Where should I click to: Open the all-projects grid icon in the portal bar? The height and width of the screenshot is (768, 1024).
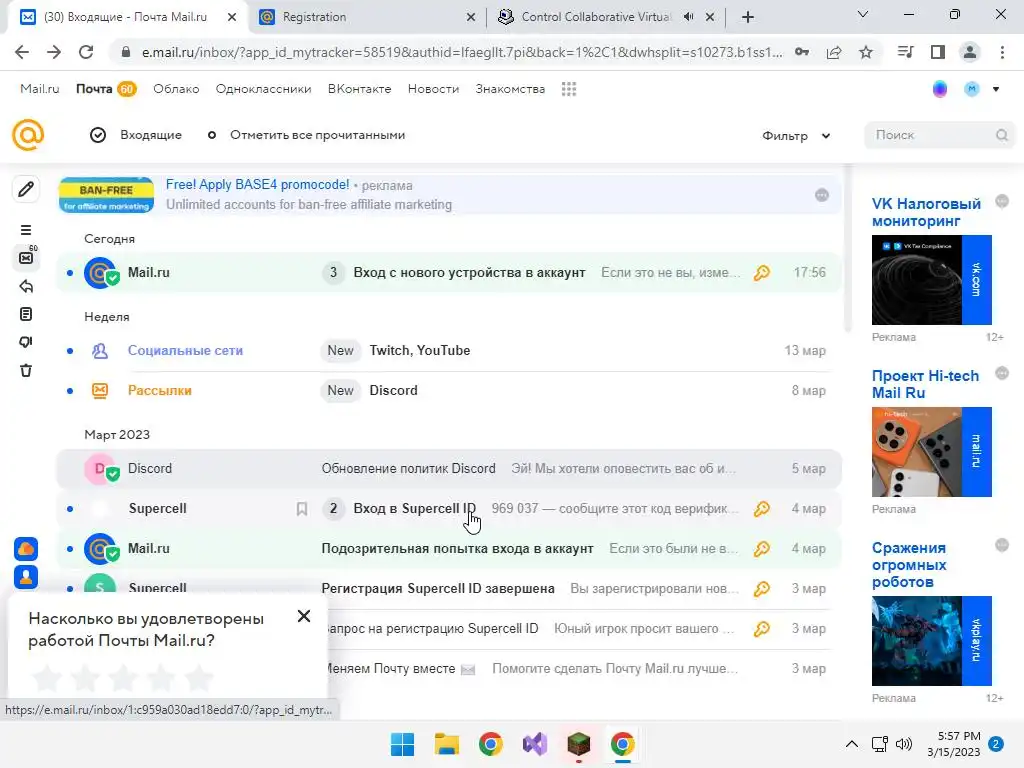(569, 89)
